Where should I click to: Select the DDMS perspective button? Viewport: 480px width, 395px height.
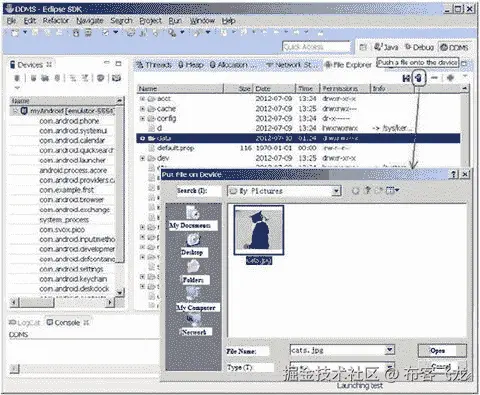click(454, 47)
